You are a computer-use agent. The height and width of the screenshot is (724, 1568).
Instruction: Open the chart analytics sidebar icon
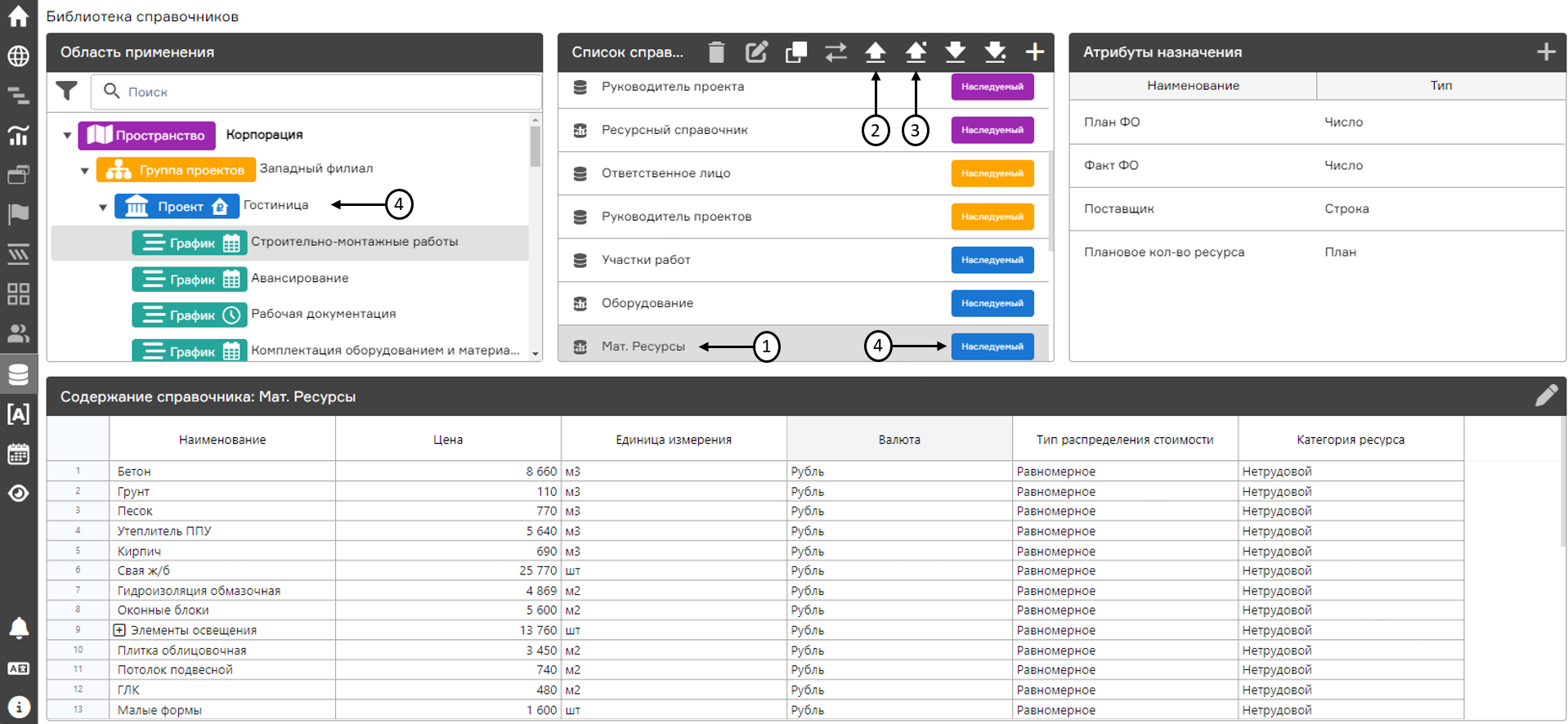point(18,135)
